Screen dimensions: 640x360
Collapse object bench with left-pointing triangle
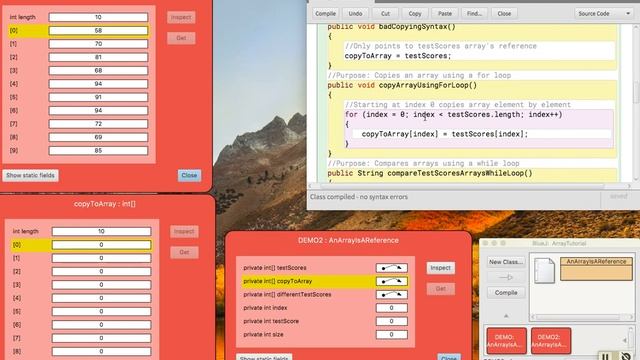coord(624,340)
